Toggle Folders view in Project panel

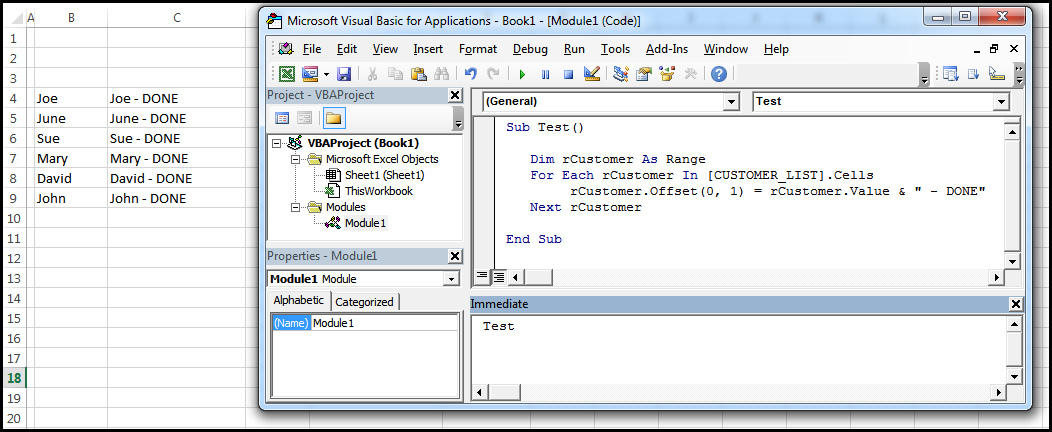(x=333, y=118)
